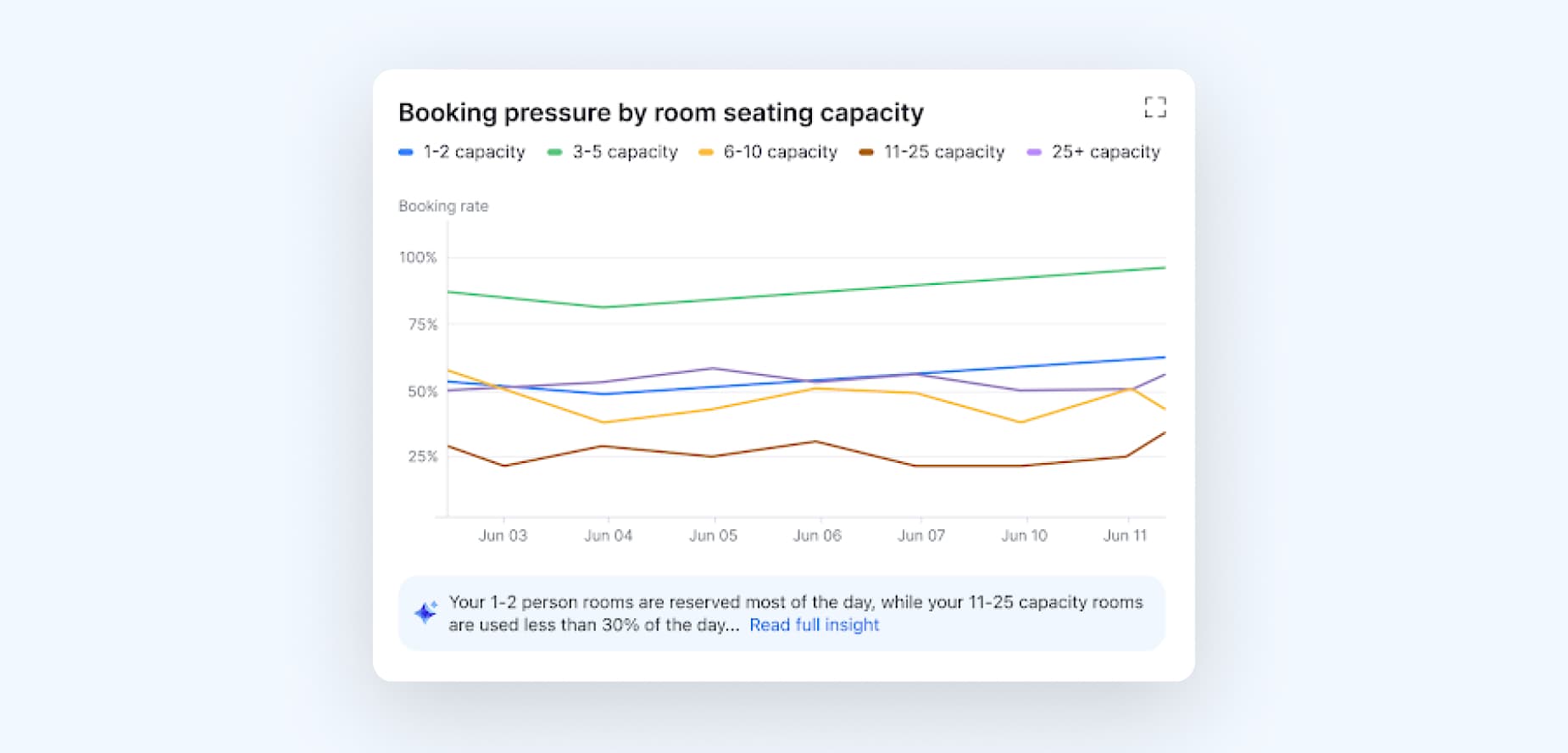Open the Read full insight link
Image resolution: width=1568 pixels, height=753 pixels.
(814, 625)
